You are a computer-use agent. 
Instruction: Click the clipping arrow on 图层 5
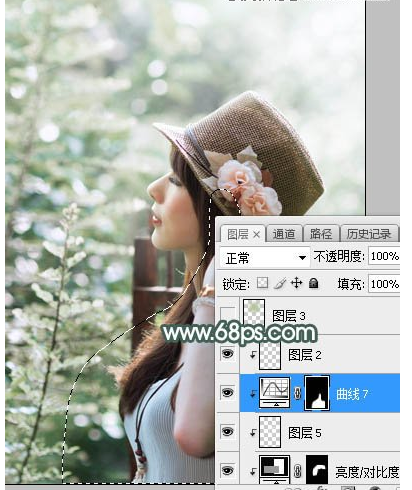(x=252, y=433)
